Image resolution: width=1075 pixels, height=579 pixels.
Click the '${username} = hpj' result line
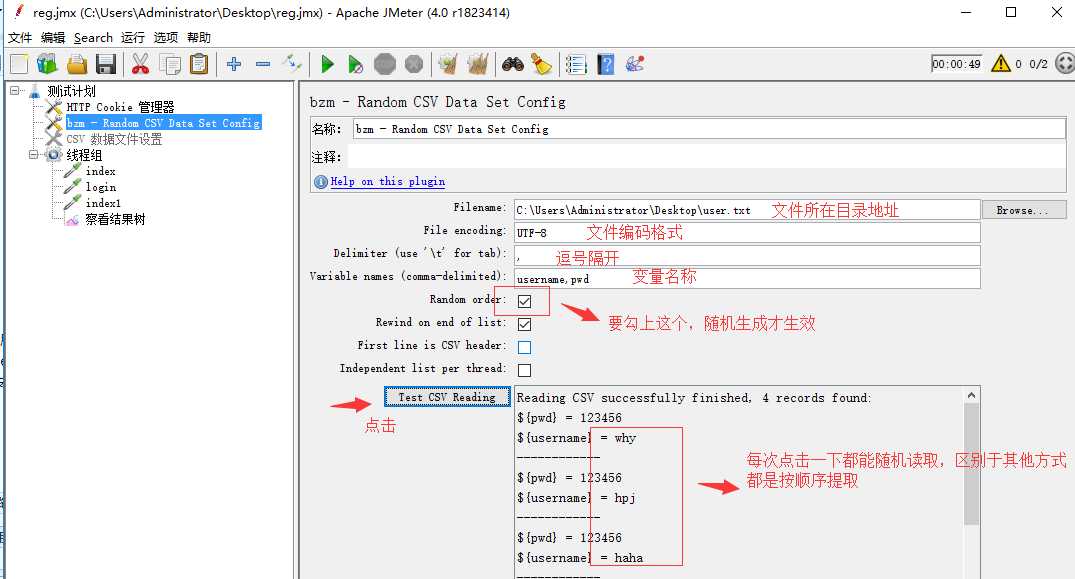click(576, 497)
